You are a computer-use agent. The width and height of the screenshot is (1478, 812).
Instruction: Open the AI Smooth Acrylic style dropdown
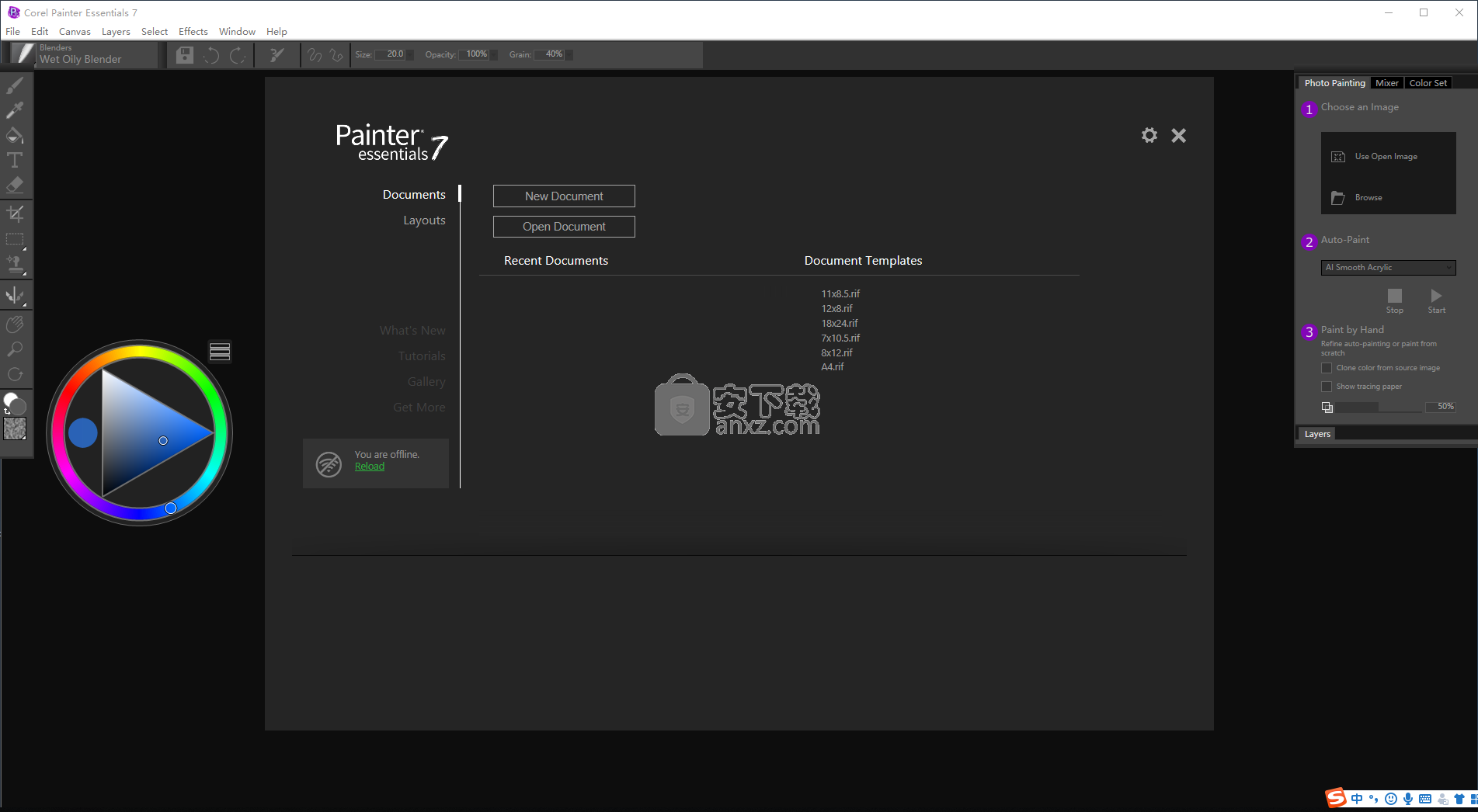point(1388,268)
